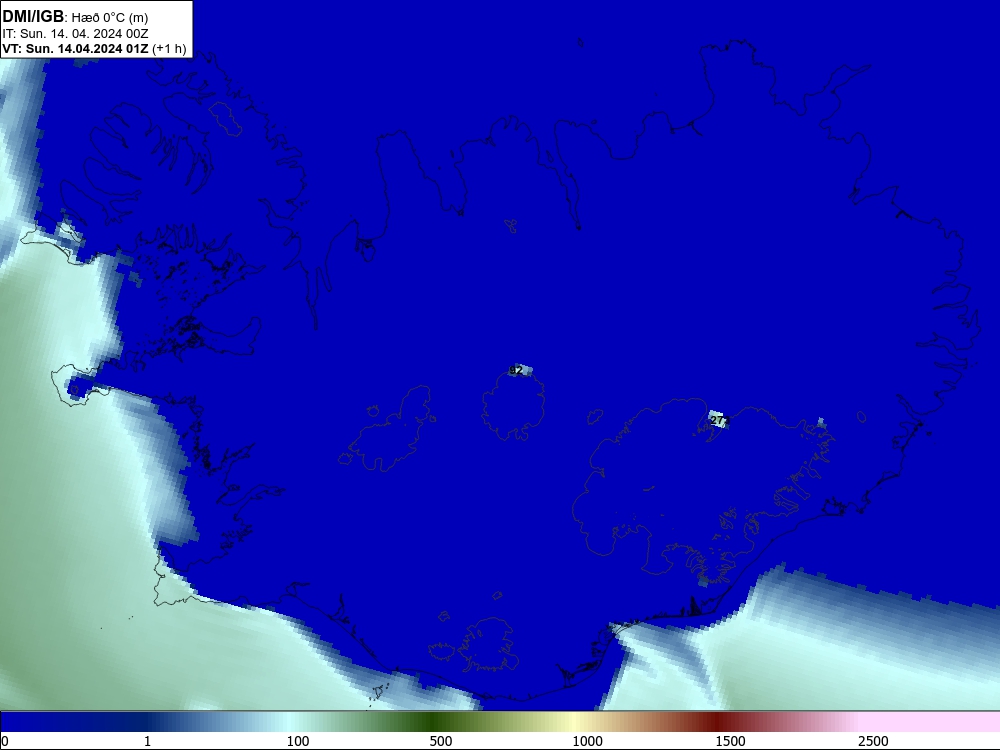This screenshot has height=750, width=1000.
Task: Click the map value label starting with '27'
Action: point(718,420)
